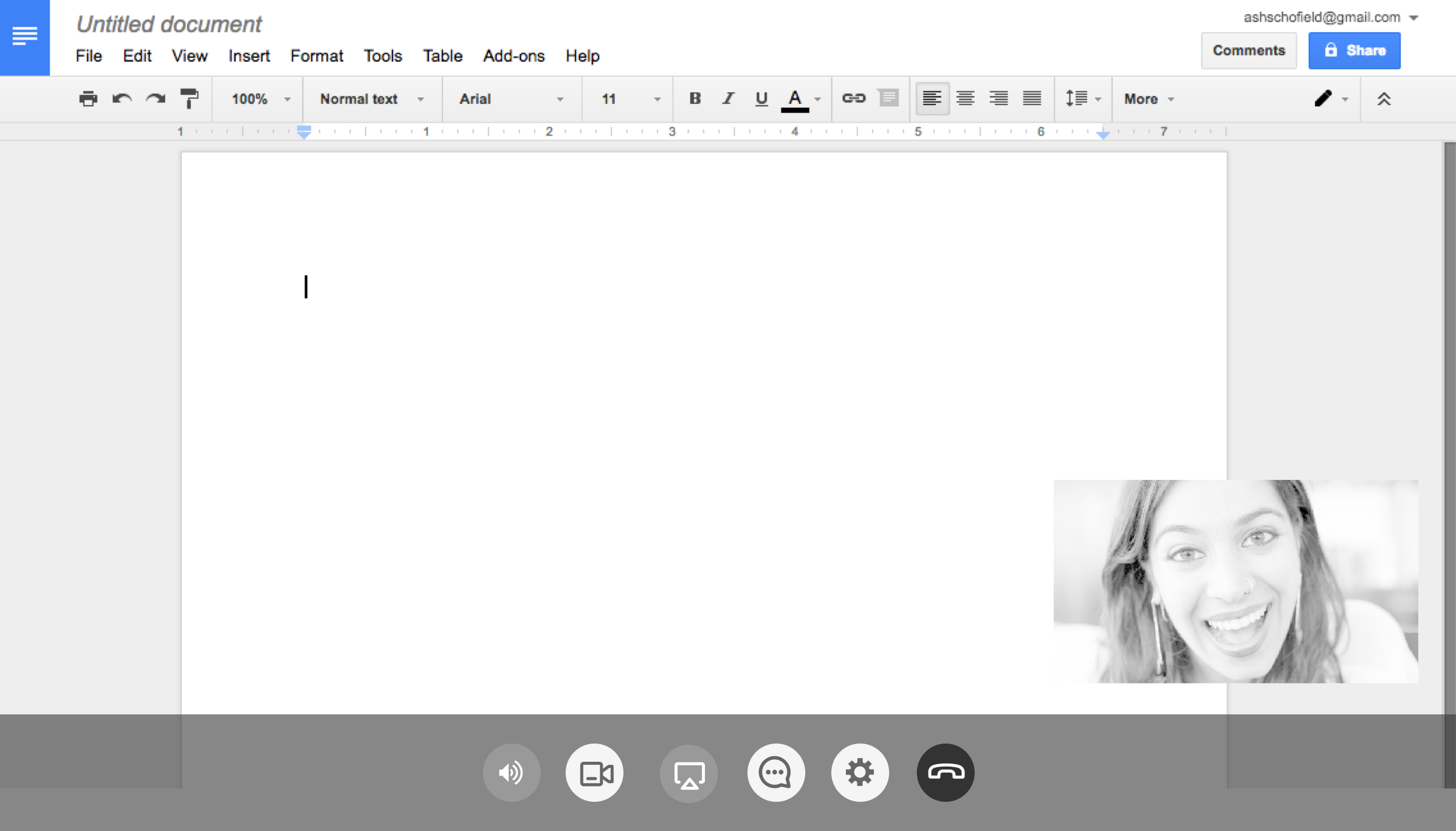Undo the last action
Screen dimensions: 1456x831
coord(122,98)
